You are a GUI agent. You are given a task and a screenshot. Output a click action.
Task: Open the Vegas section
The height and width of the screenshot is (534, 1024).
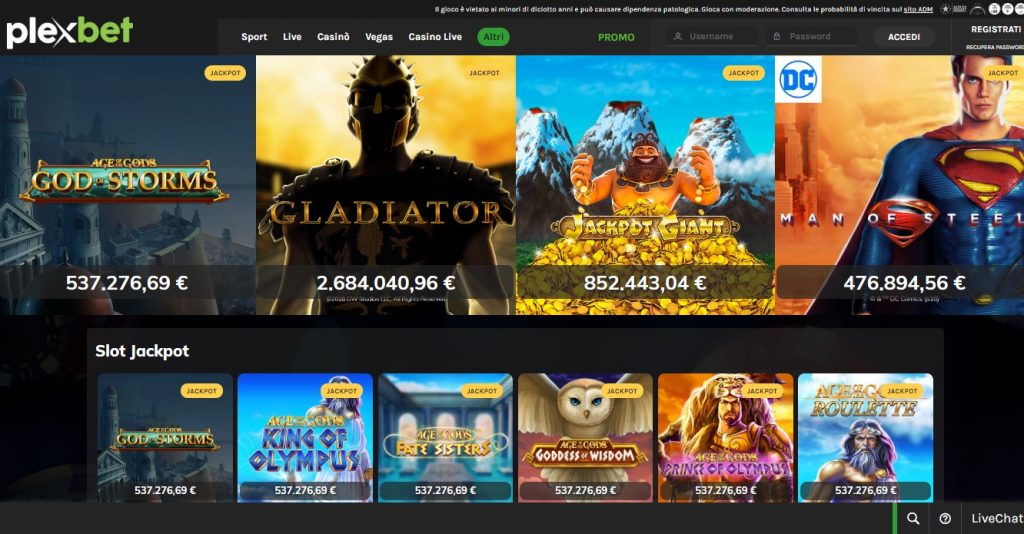point(379,37)
